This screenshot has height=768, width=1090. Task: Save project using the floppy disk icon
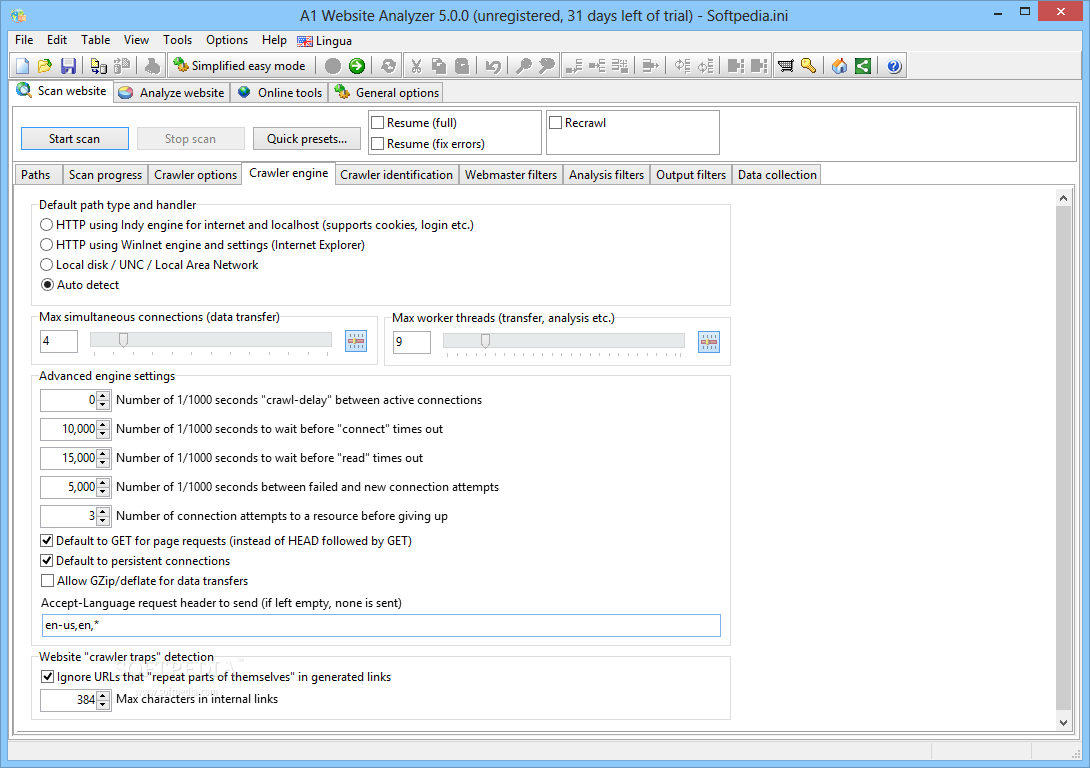tap(68, 66)
